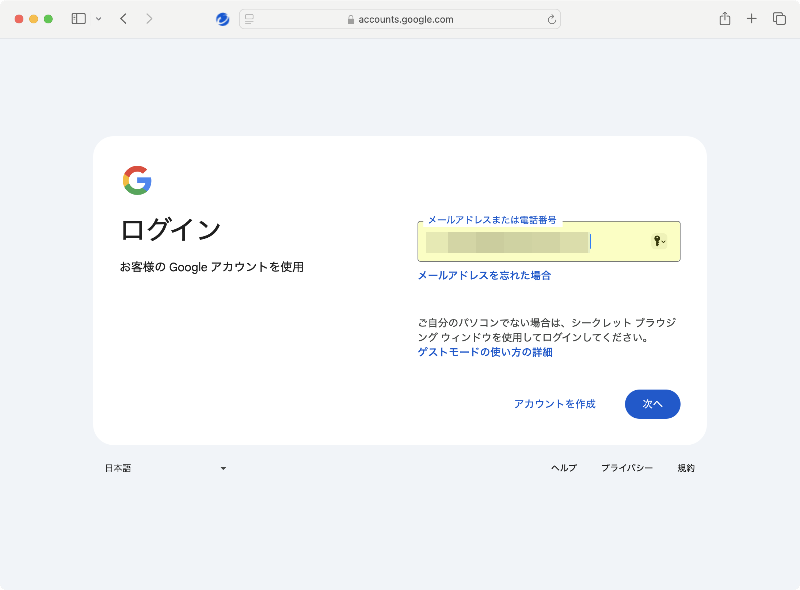Close the Safari window
The image size is (800, 590).
tap(19, 19)
